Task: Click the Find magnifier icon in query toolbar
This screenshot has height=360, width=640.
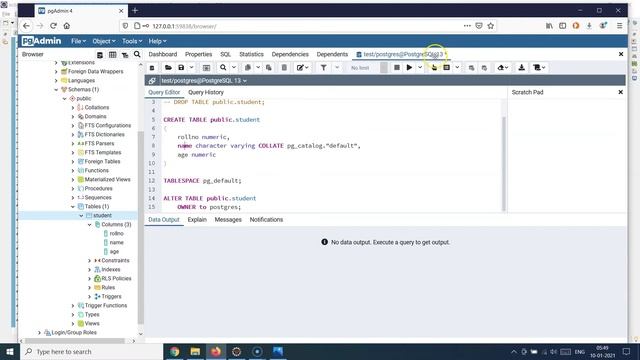Action: tap(223, 68)
